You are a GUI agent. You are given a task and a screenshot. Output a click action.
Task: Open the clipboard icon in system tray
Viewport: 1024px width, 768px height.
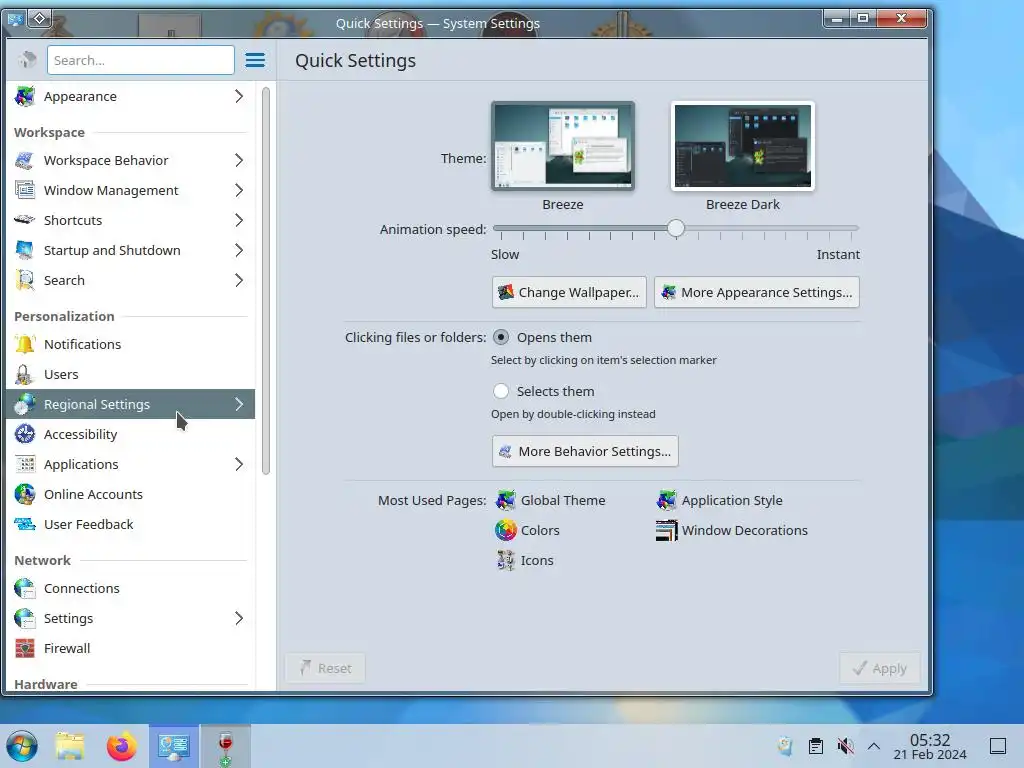pyautogui.click(x=816, y=746)
